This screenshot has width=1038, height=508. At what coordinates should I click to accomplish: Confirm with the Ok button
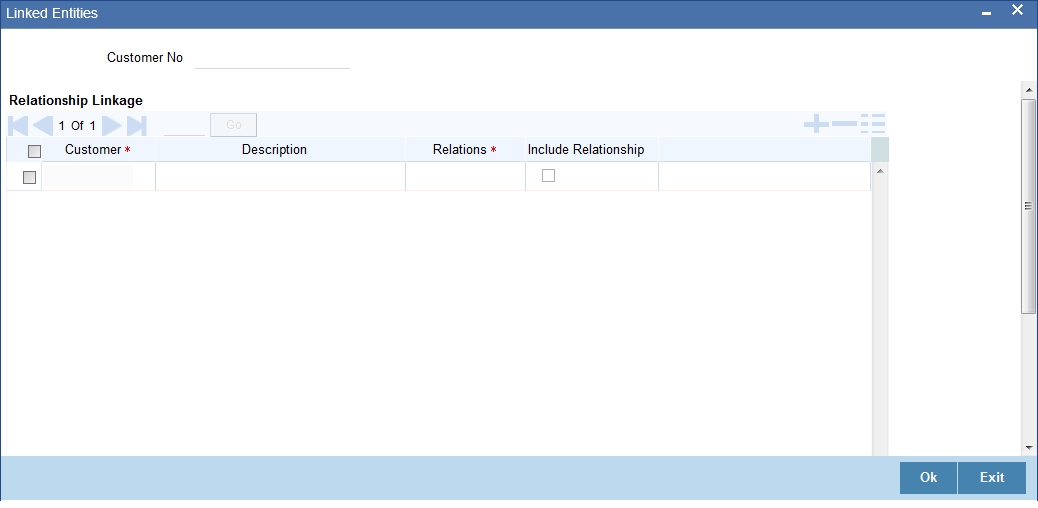click(928, 478)
